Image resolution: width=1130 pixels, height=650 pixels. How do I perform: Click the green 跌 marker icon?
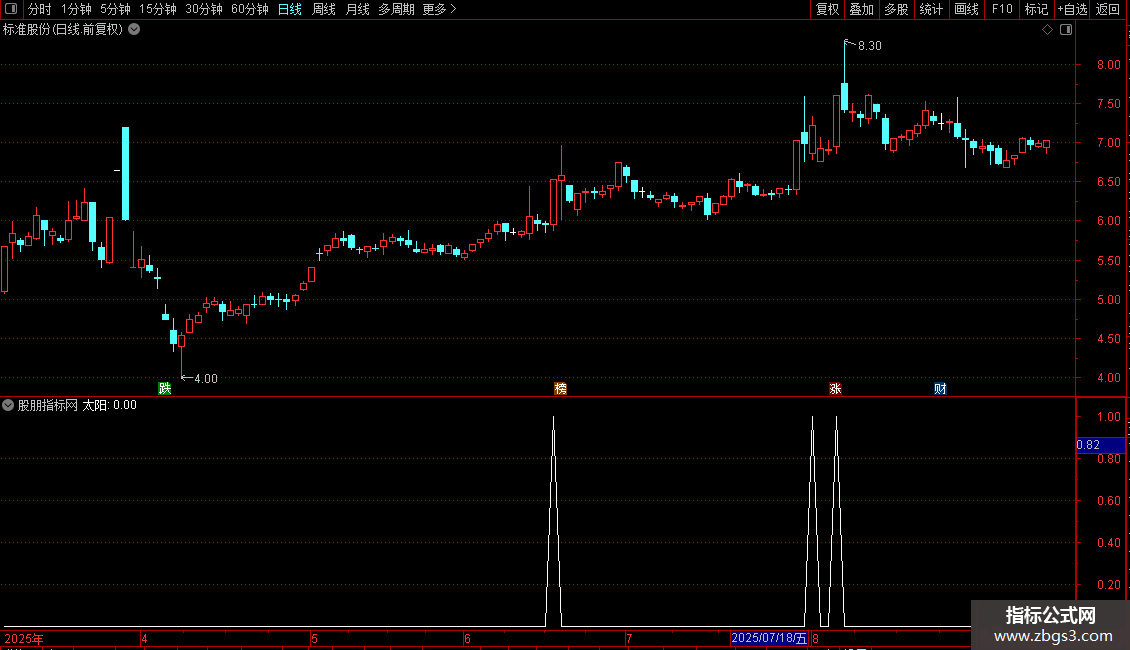tap(165, 388)
